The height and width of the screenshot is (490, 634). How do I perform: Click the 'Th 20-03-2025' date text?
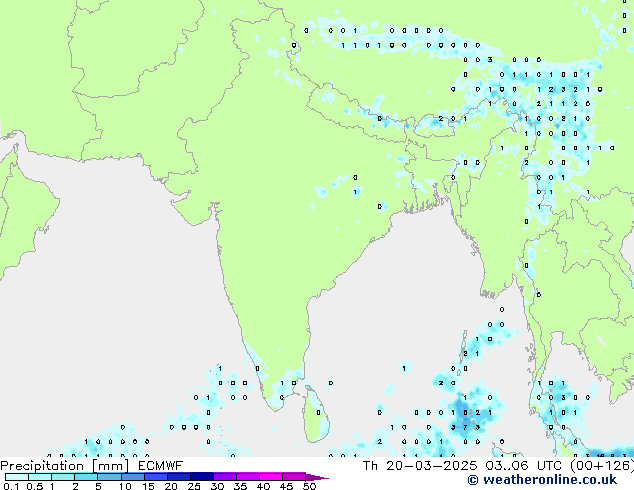(x=420, y=466)
